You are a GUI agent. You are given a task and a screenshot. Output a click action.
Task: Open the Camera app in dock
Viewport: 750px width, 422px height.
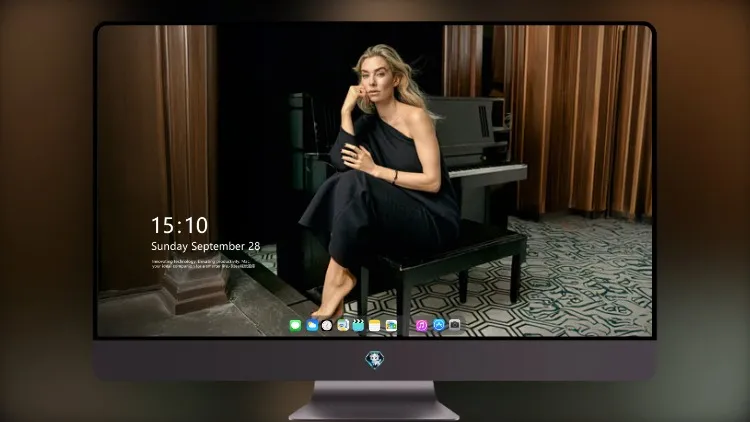[455, 325]
